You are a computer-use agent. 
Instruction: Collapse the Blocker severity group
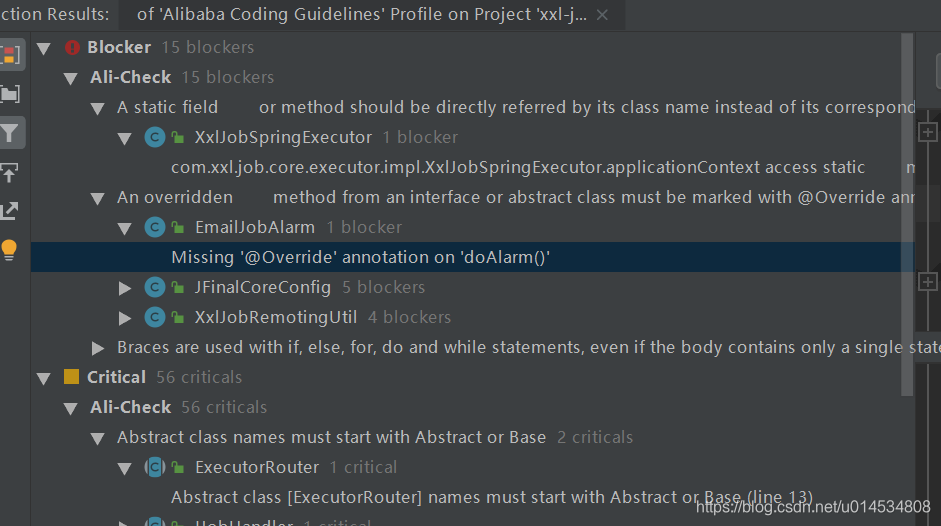pyautogui.click(x=44, y=47)
